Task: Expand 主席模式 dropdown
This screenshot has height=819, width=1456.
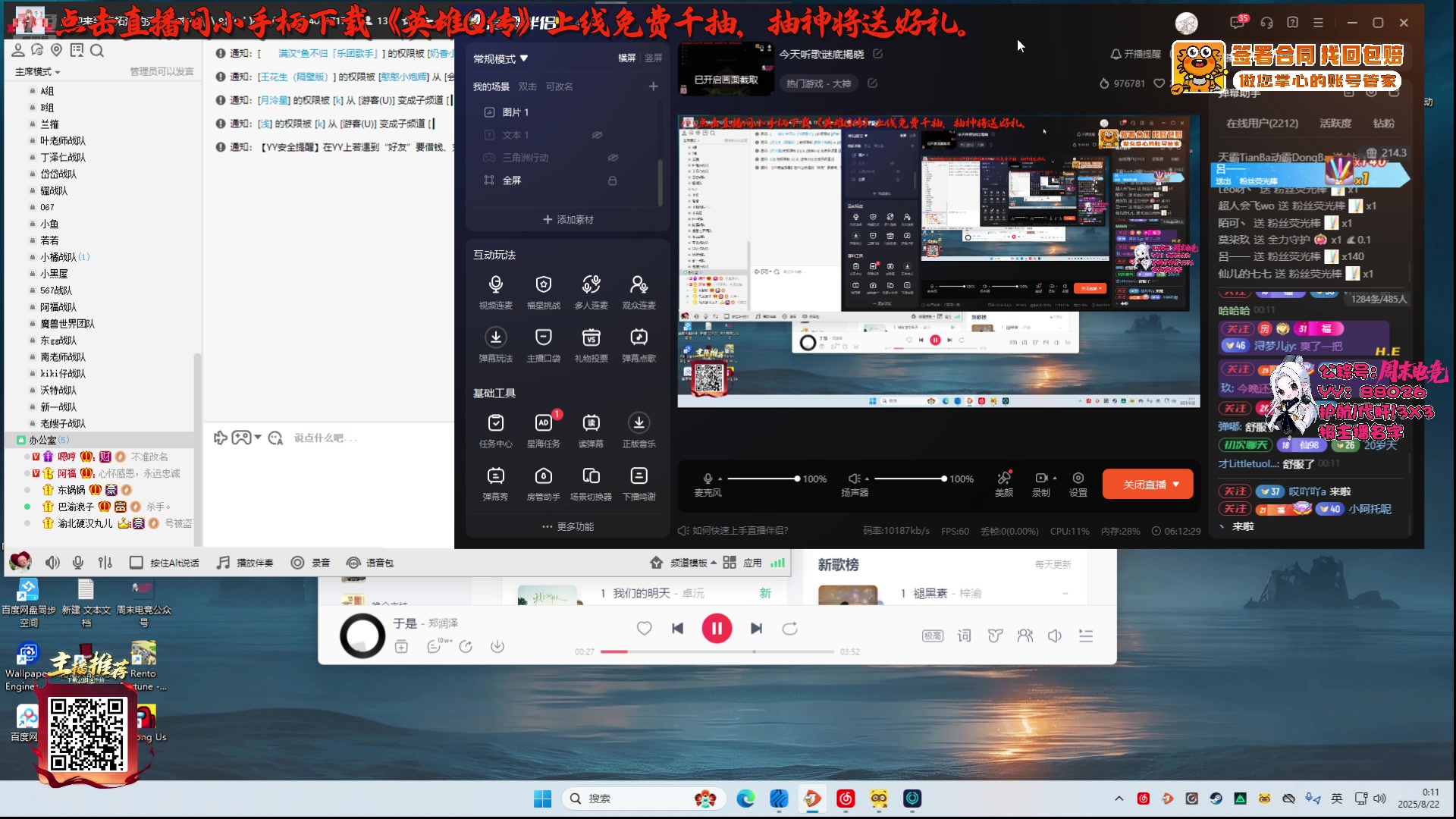Action: click(x=38, y=72)
